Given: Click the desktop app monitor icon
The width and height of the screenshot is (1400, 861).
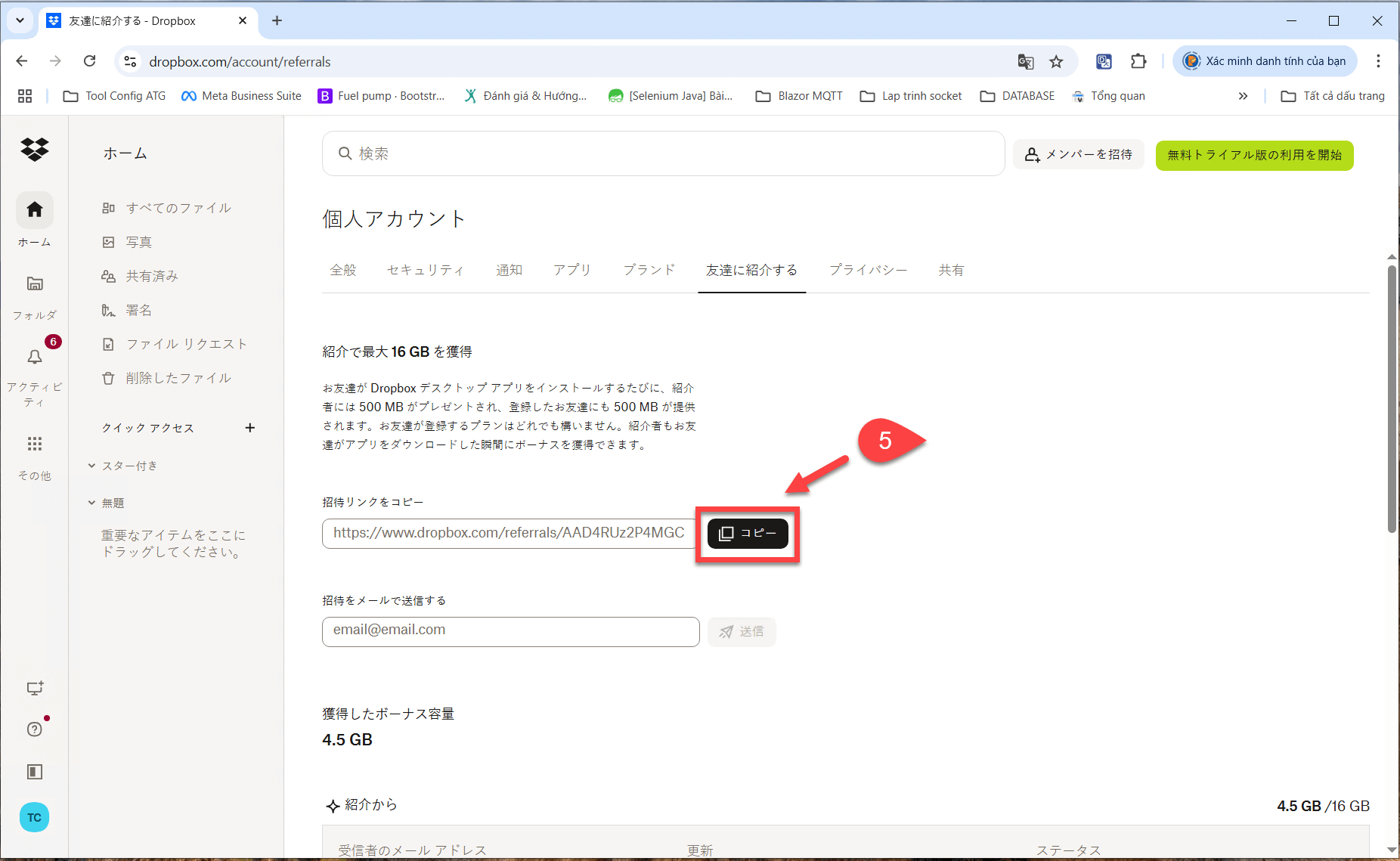Looking at the screenshot, I should [35, 688].
